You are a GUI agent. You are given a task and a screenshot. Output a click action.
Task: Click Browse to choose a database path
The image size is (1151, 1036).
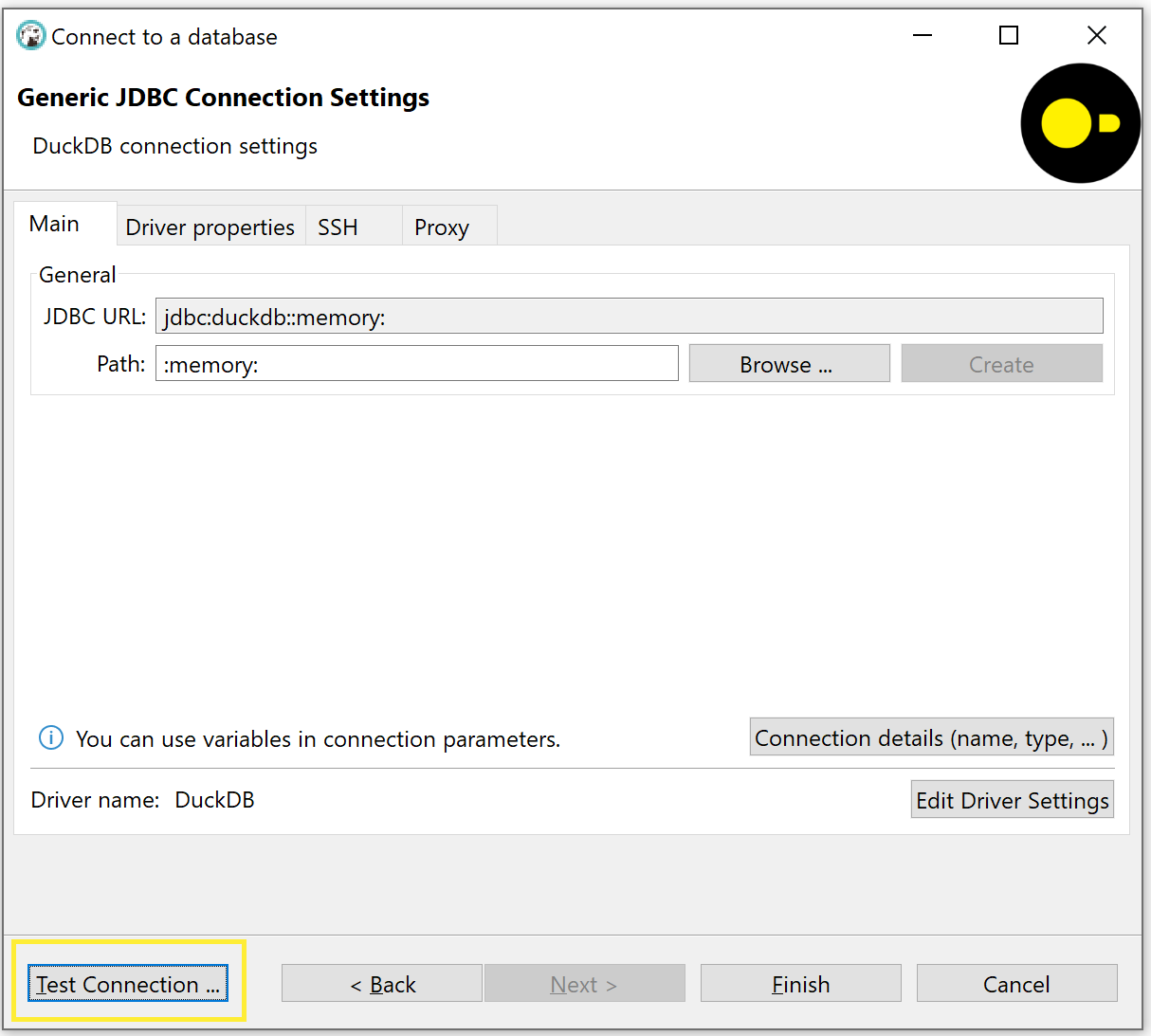(x=788, y=363)
